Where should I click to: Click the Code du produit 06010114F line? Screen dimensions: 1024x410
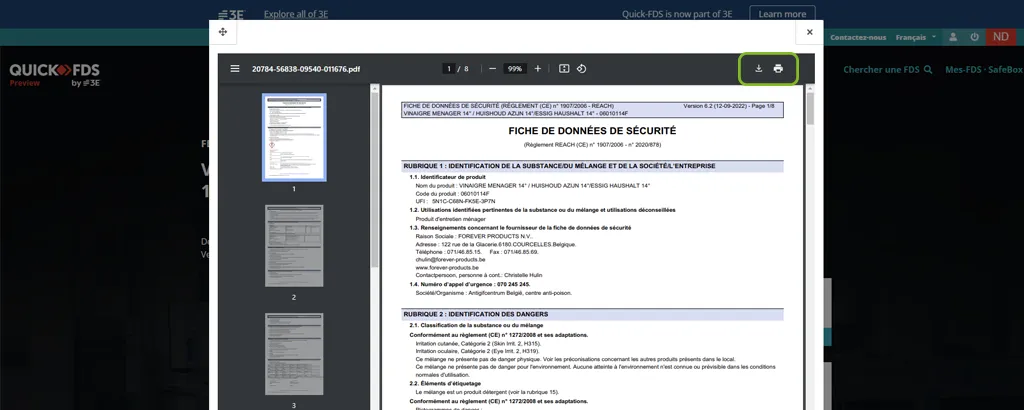tap(452, 193)
